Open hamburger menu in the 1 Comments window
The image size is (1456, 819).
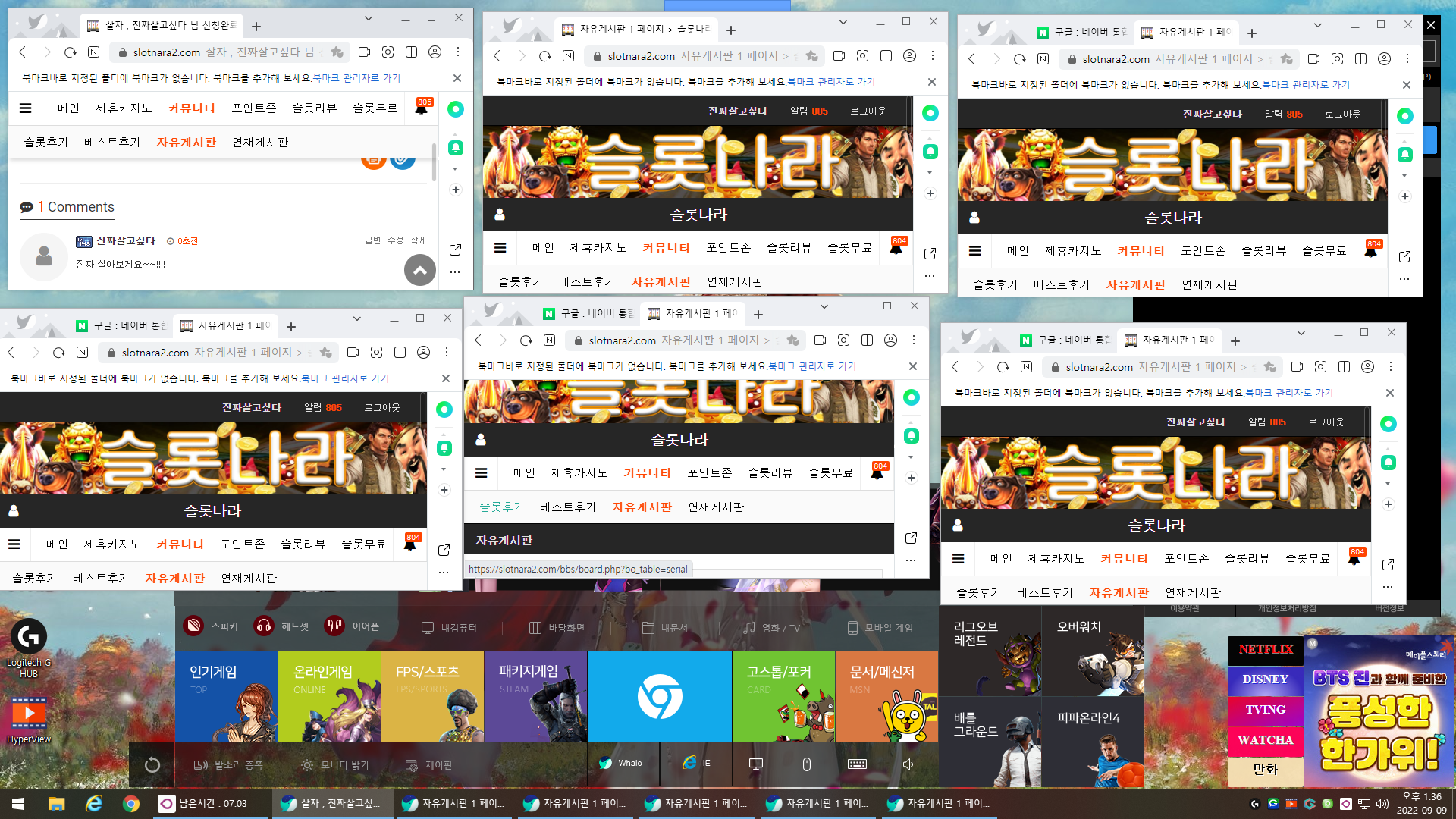[25, 108]
